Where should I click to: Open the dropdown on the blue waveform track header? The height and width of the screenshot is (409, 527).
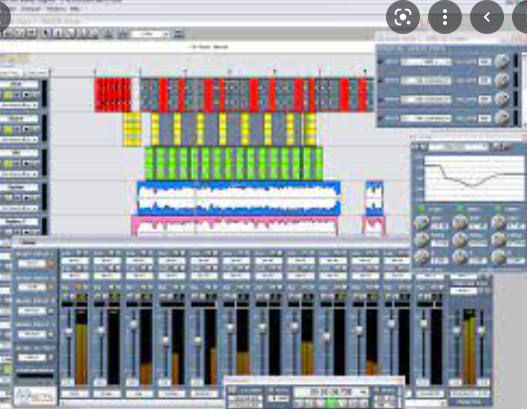click(19, 208)
